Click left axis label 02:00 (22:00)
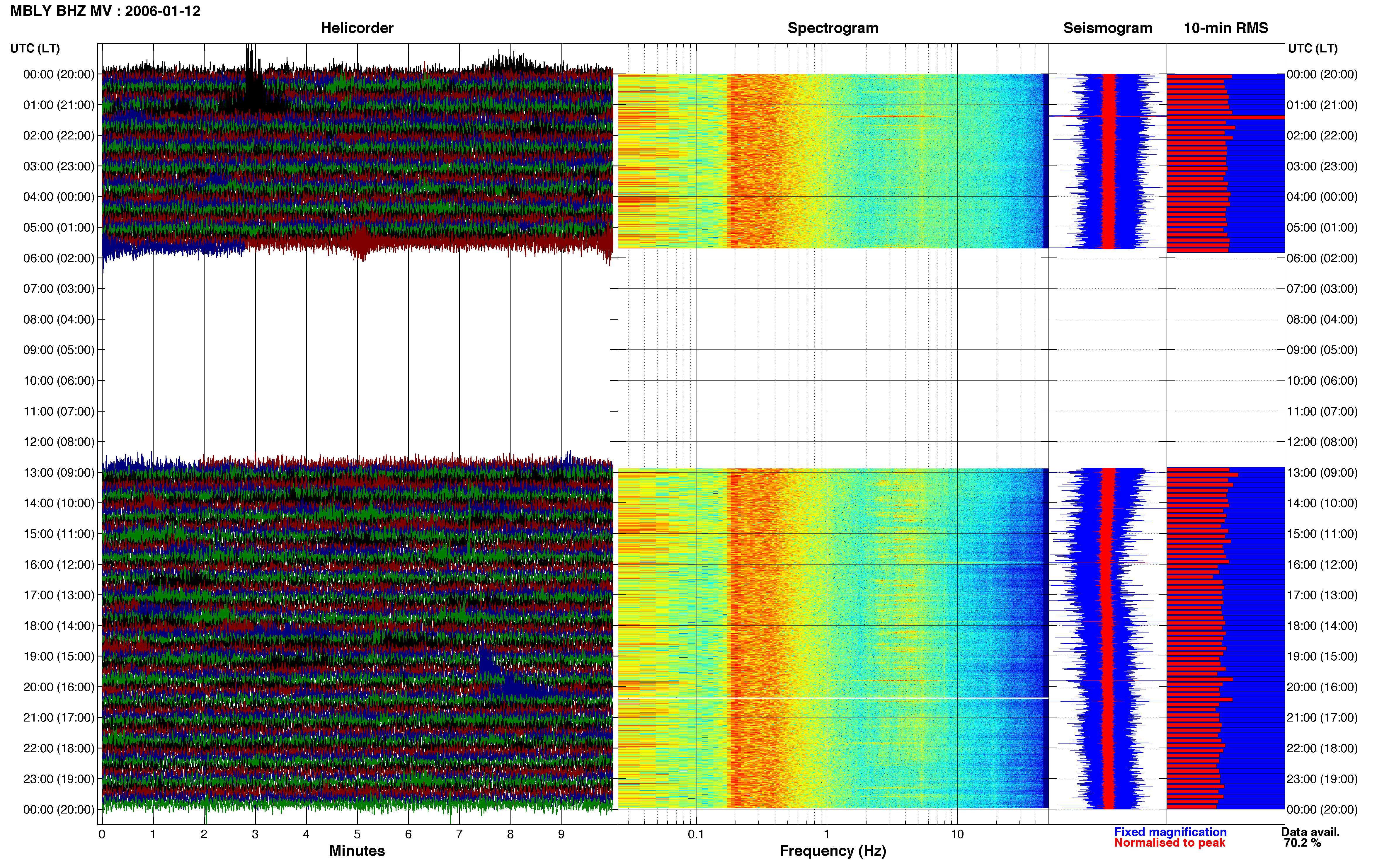This screenshot has height=868, width=1389. [x=59, y=135]
